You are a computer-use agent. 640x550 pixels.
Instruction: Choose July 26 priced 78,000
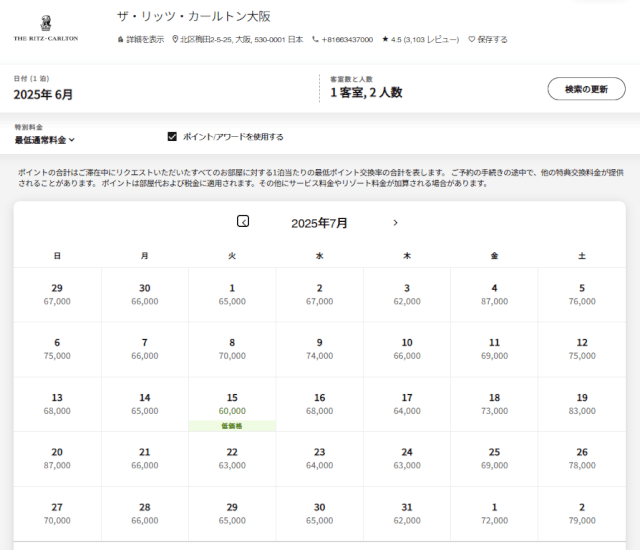(582, 459)
